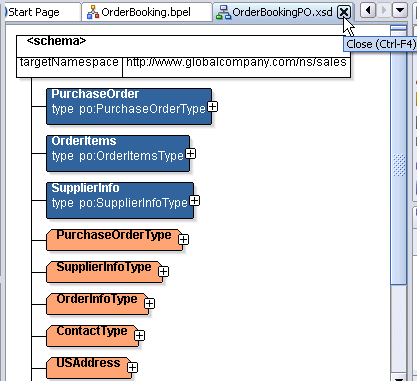Select the ContactType type box
417x381 pixels.
pyautogui.click(x=92, y=335)
